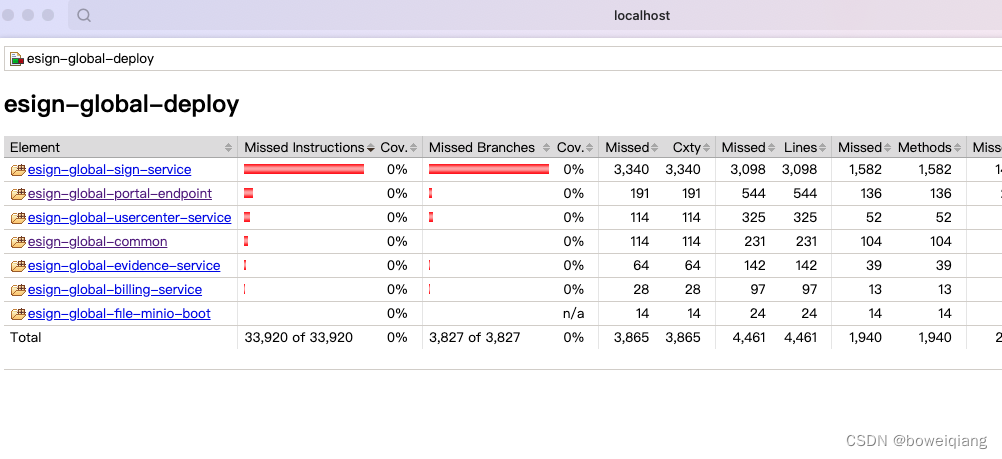Click sign-service missed branches red bar
This screenshot has width=1002, height=459.
pyautogui.click(x=489, y=169)
